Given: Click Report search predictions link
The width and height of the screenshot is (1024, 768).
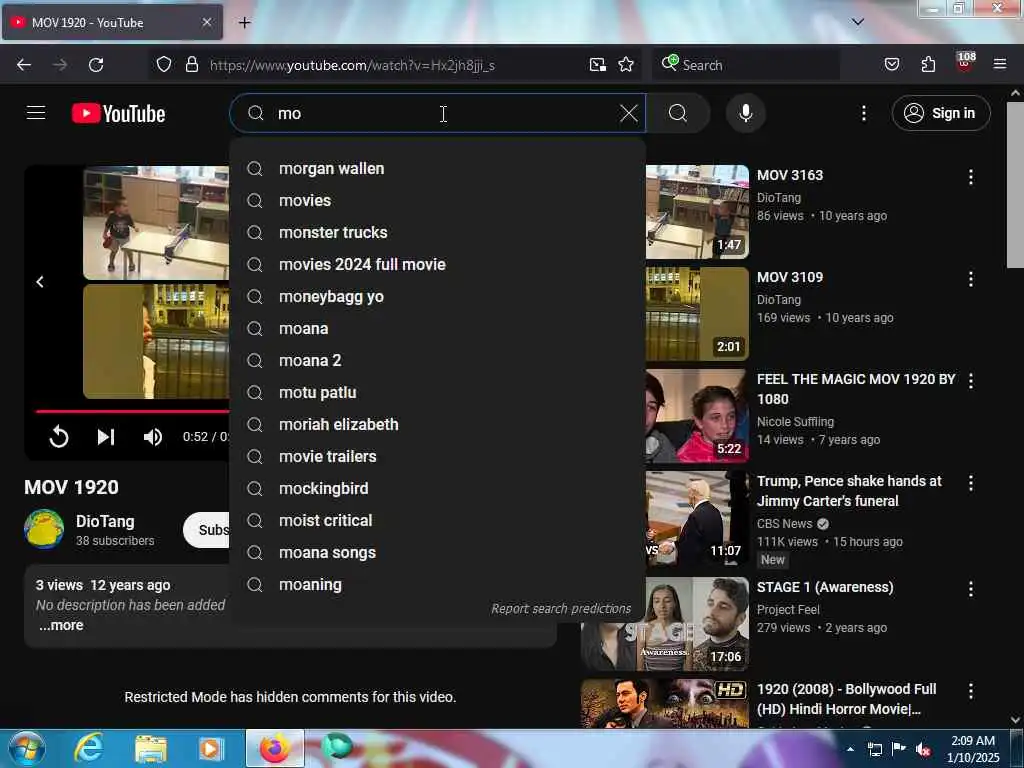Looking at the screenshot, I should [561, 609].
